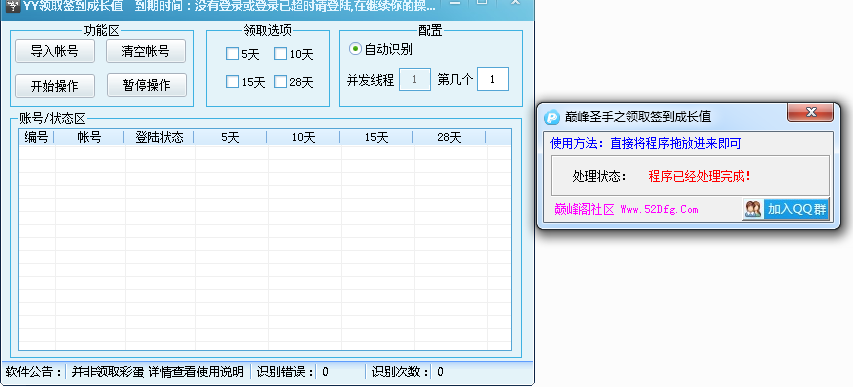The width and height of the screenshot is (853, 387).
Task: Click the 巅峰阁社区 link text
Action: [x=584, y=210]
